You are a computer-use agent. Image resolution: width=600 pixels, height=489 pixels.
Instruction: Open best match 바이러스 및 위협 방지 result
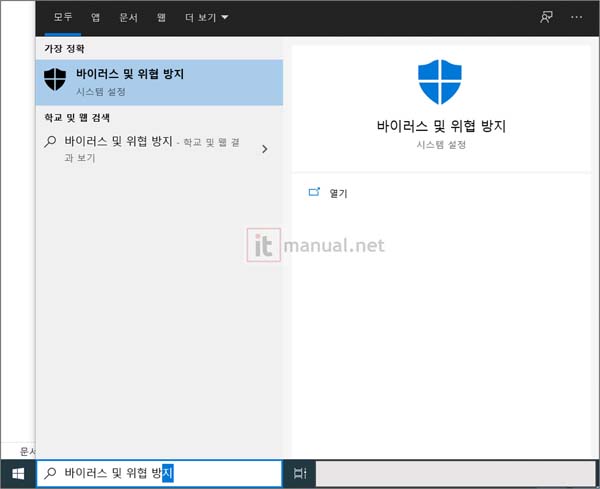[x=159, y=82]
